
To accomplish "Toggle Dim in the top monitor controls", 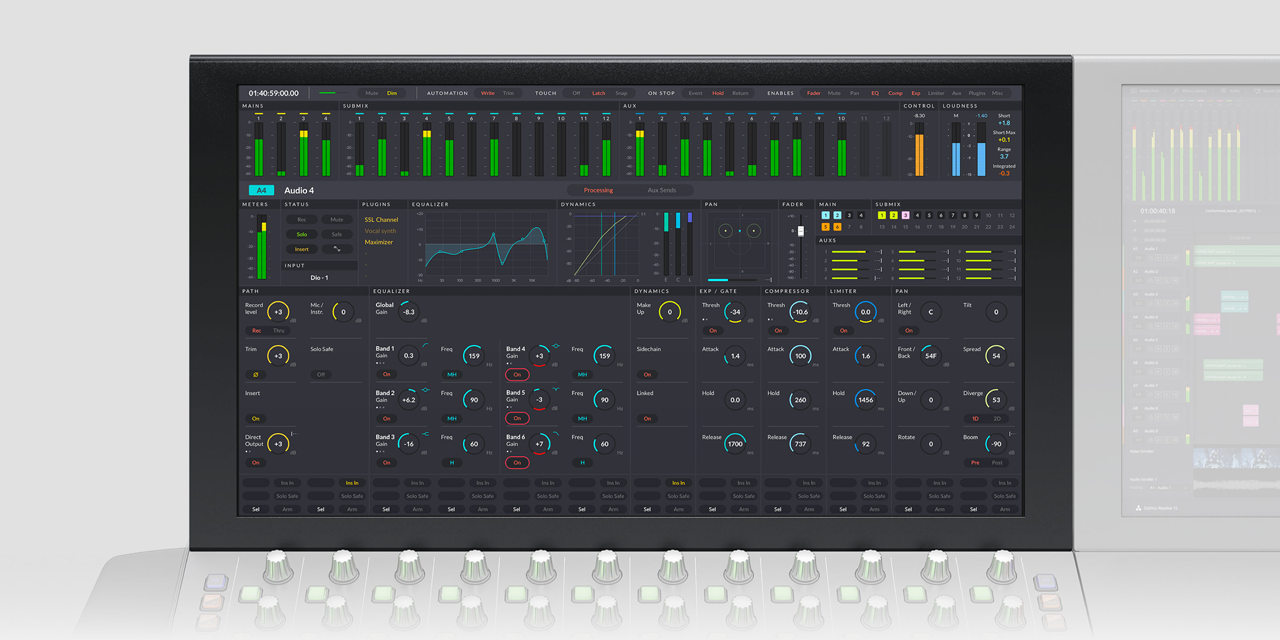I will tap(392, 93).
